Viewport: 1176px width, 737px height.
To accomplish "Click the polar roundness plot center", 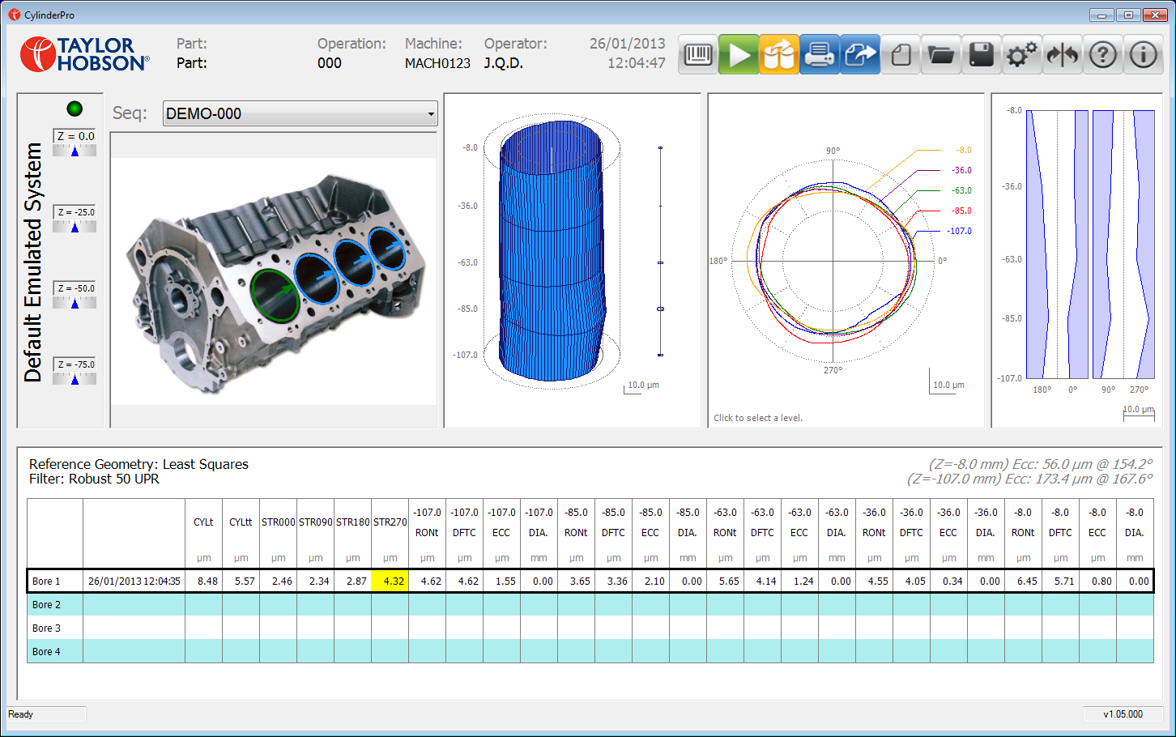I will 832,261.
